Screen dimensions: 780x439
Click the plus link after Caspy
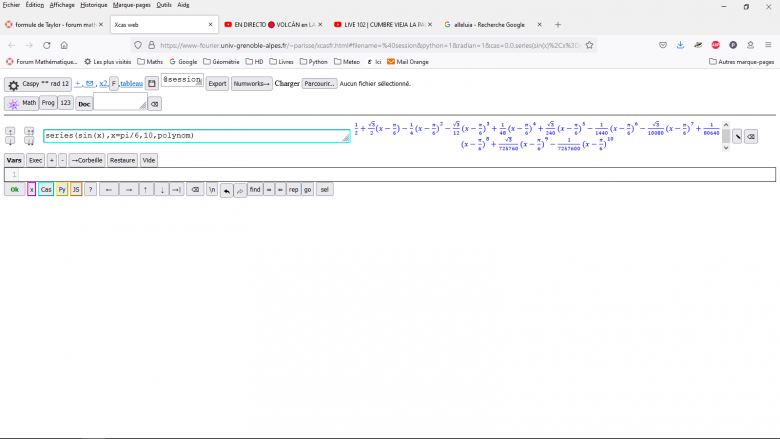[78, 84]
